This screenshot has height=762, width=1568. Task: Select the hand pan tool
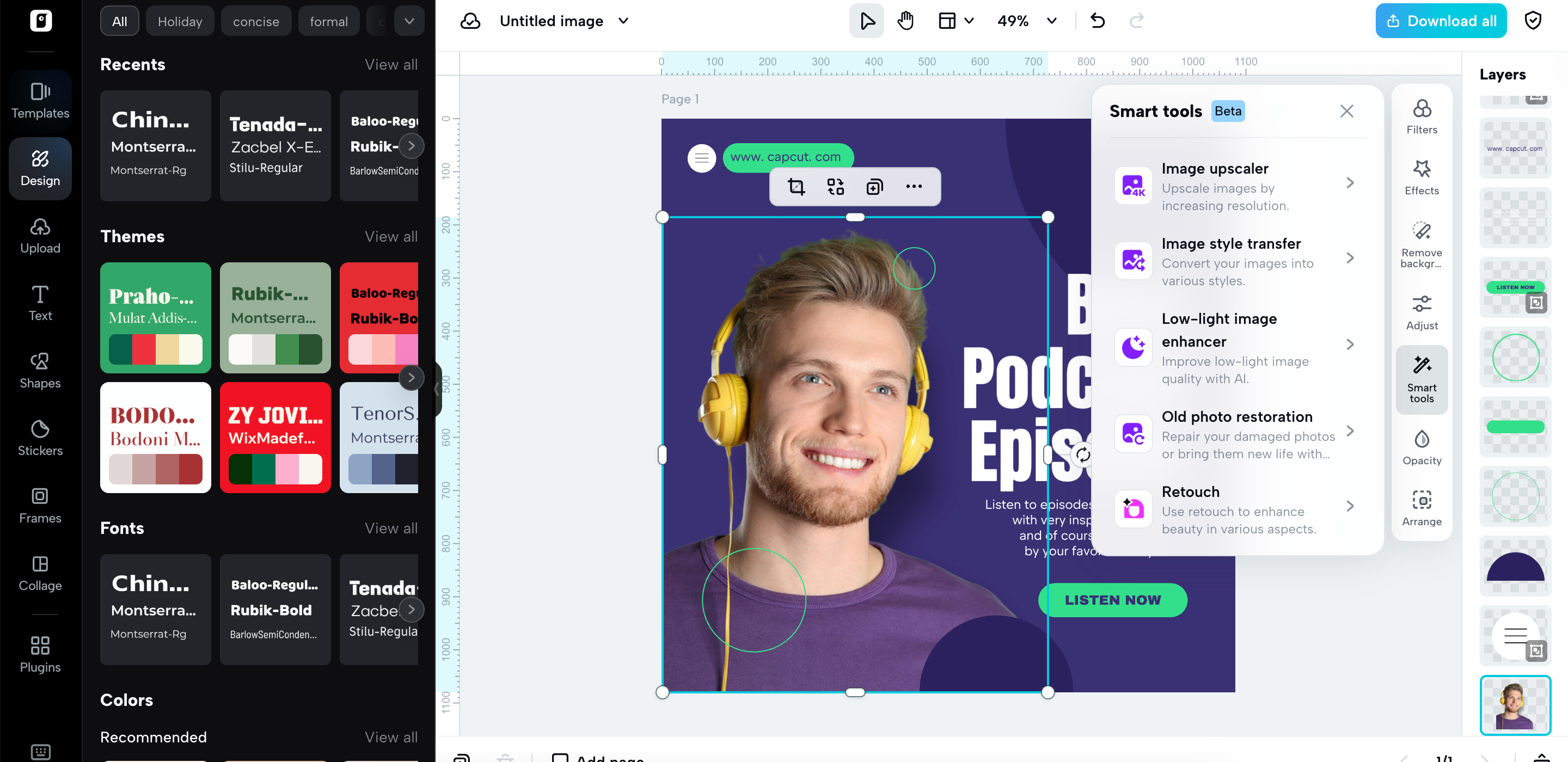tap(906, 21)
